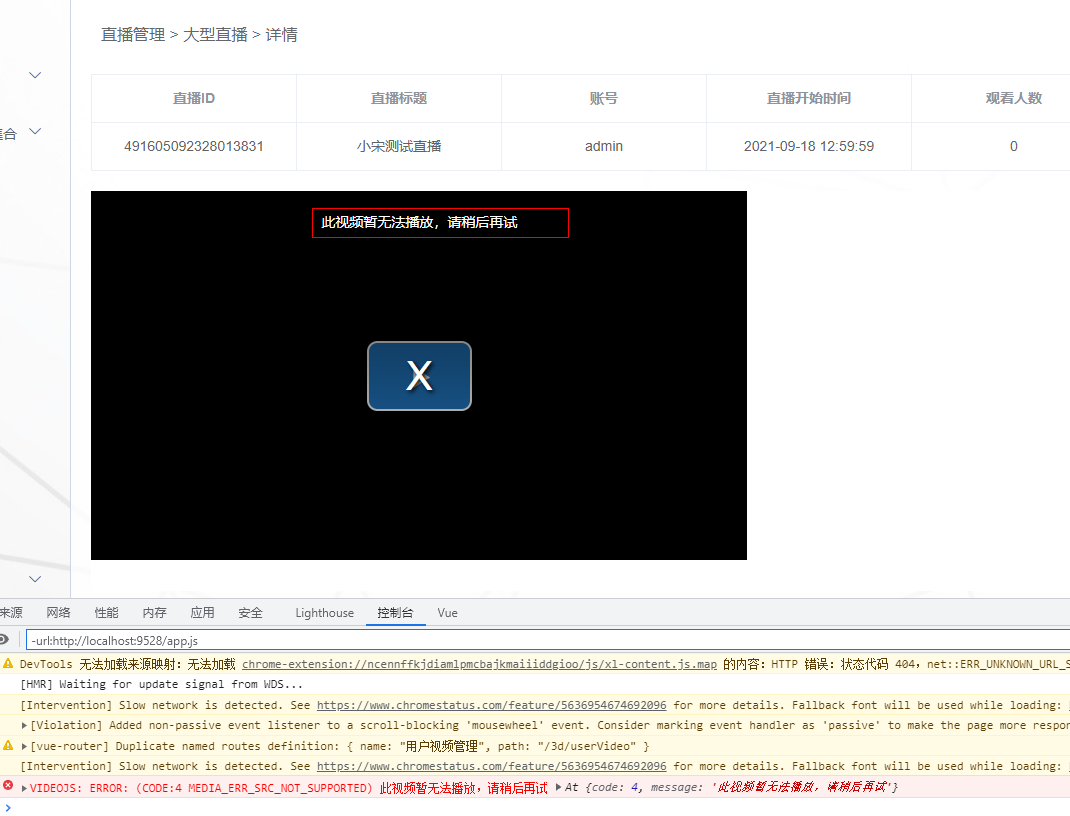Image resolution: width=1070 pixels, height=816 pixels.
Task: Click the 小宋测试直播 title cell
Action: click(399, 146)
